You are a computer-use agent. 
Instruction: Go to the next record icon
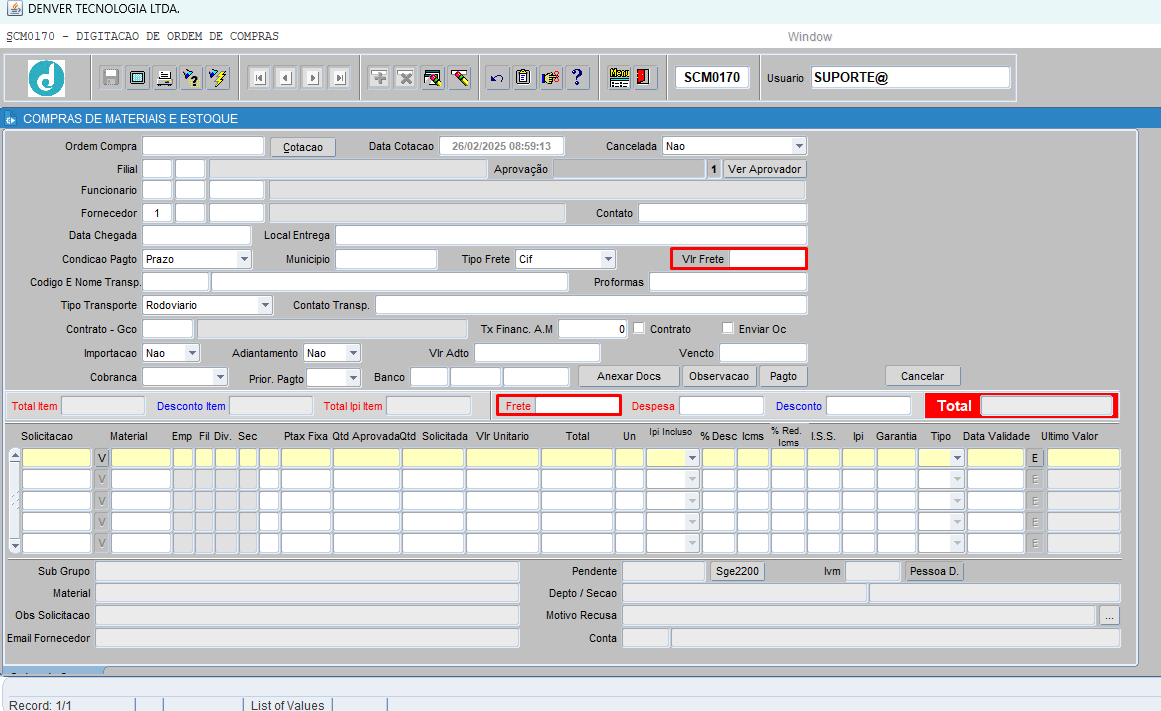312,78
